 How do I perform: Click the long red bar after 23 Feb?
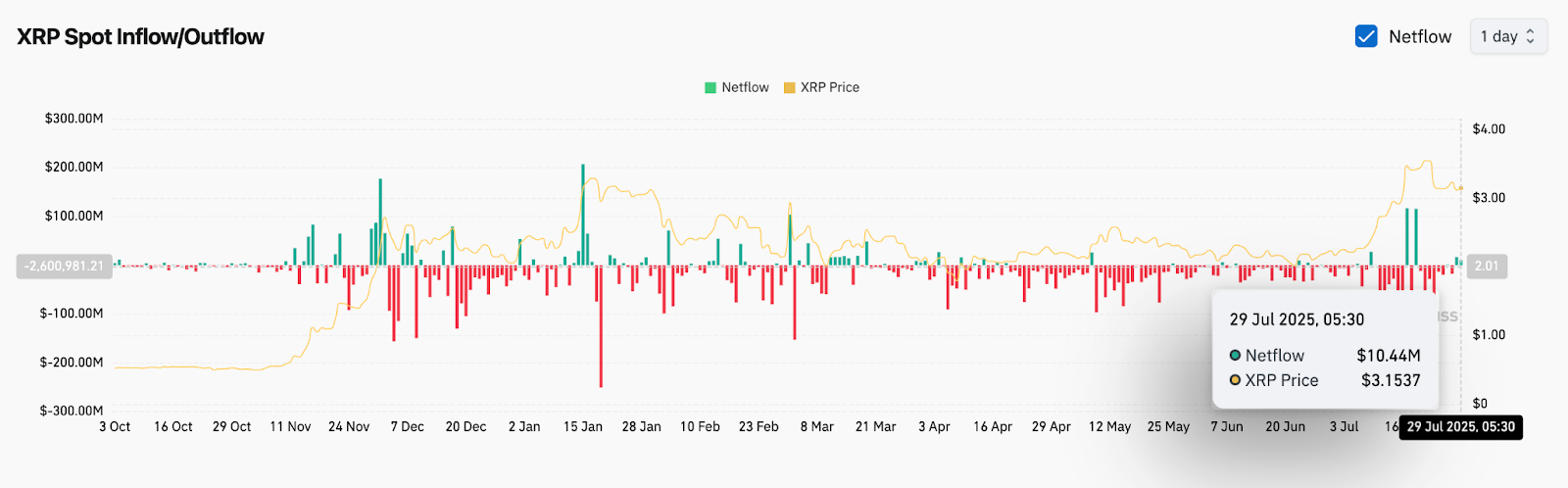coord(795,302)
